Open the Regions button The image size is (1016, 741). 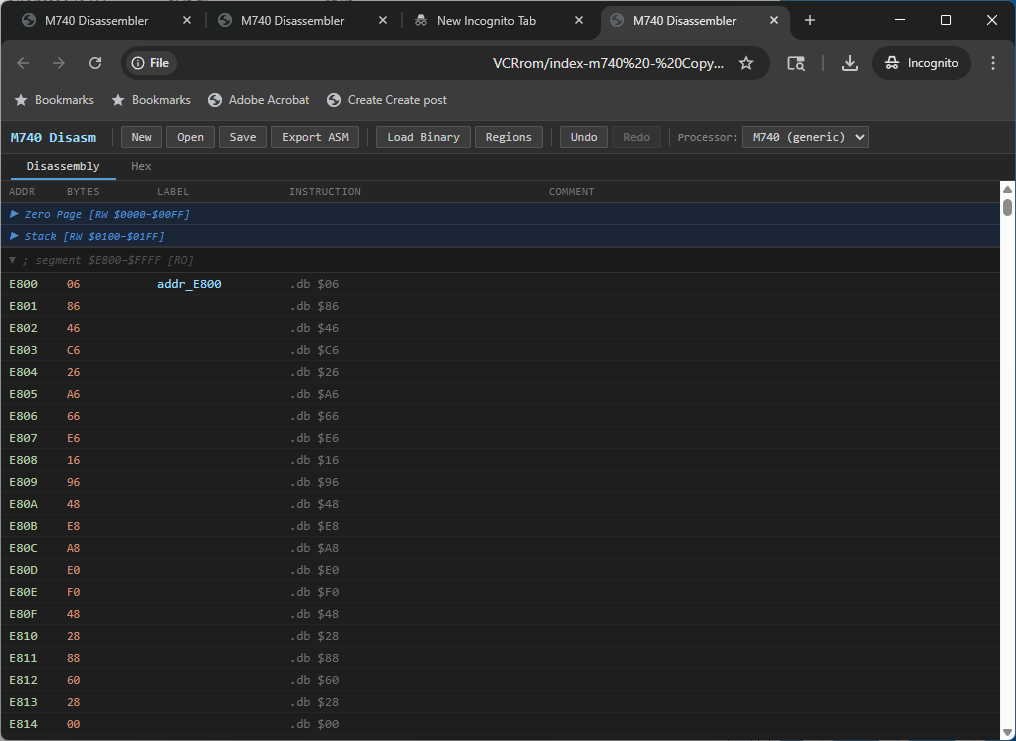click(x=509, y=137)
